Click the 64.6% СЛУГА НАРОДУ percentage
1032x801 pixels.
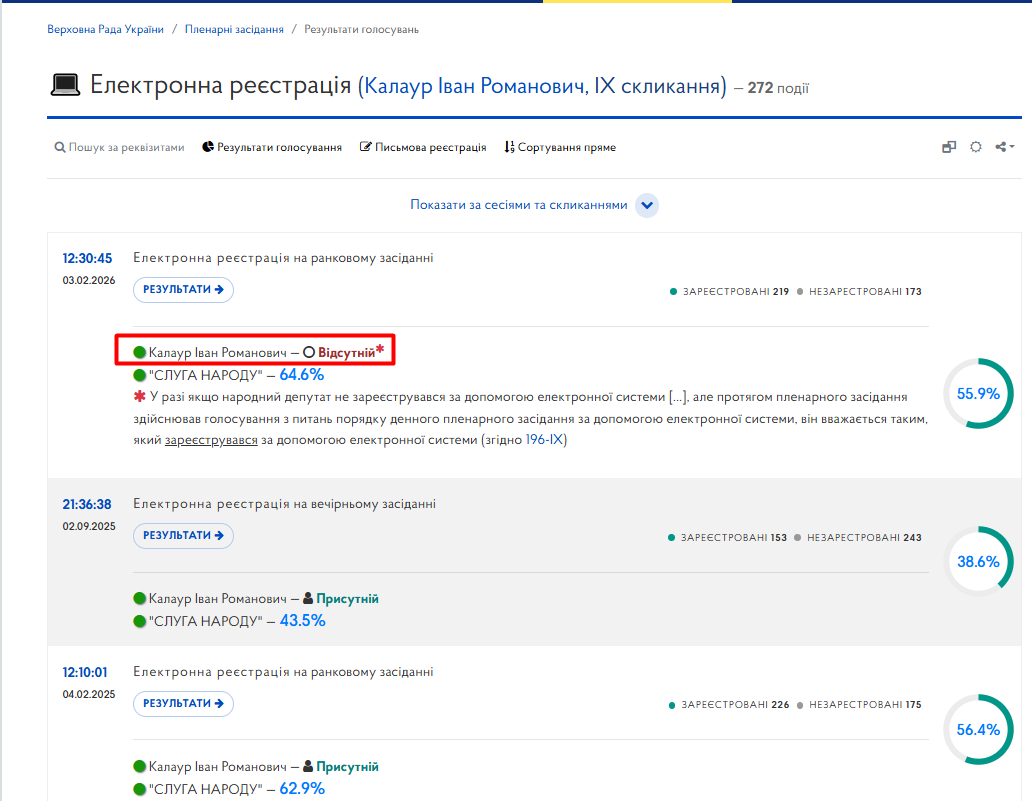click(301, 375)
